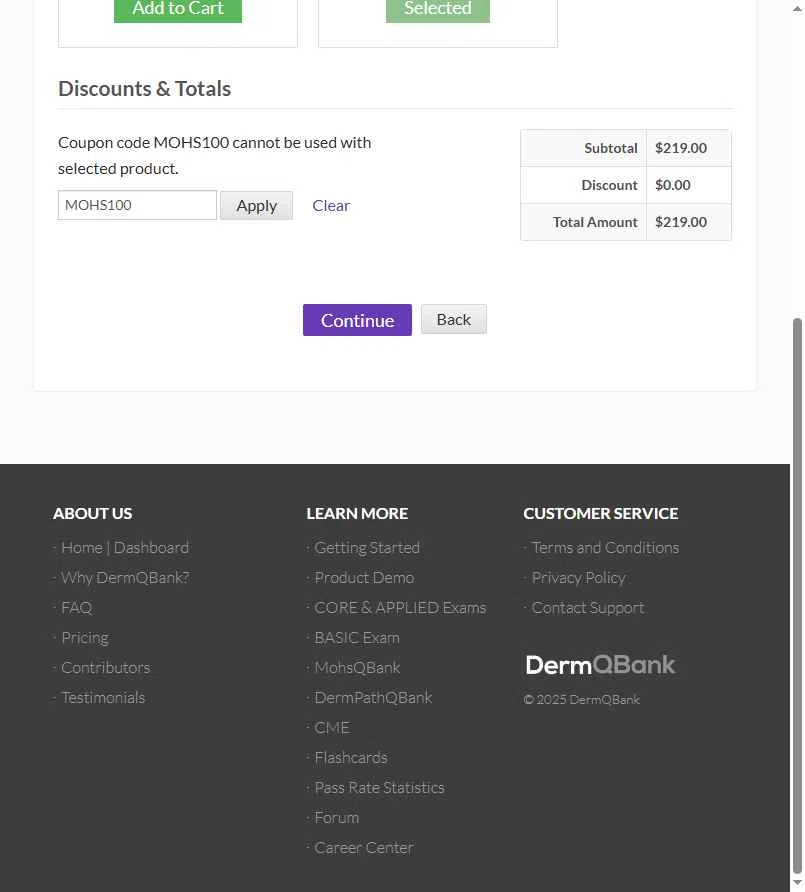Apply the coupon code
This screenshot has height=892, width=805.
pos(257,205)
